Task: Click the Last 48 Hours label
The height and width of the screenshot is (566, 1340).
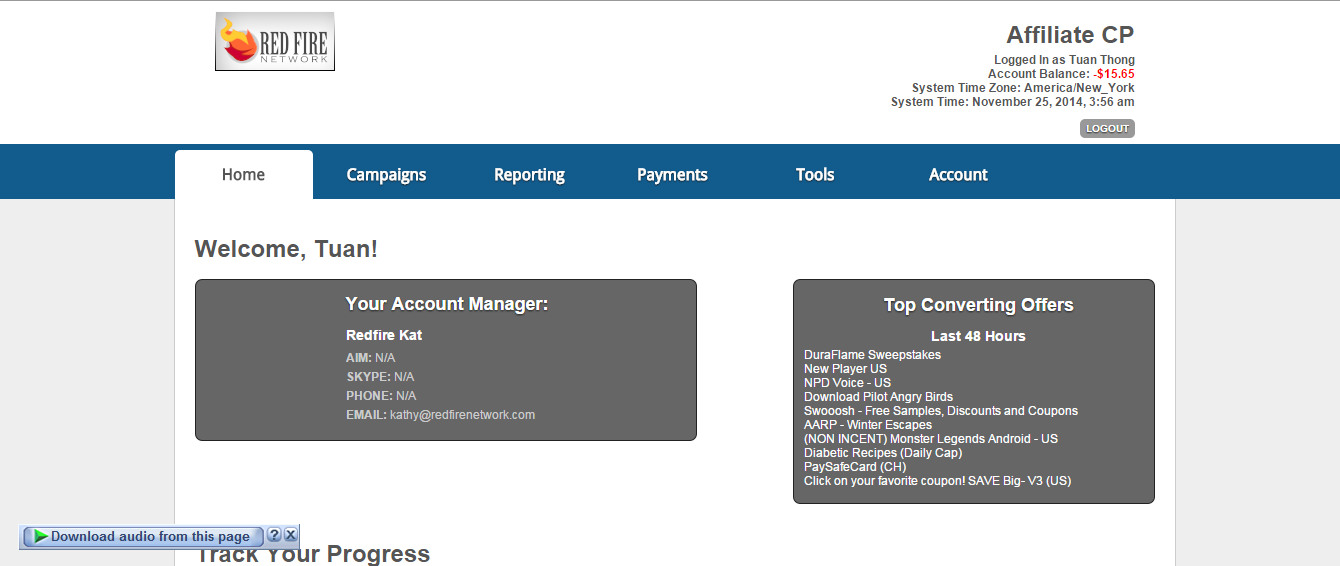Action: (978, 336)
